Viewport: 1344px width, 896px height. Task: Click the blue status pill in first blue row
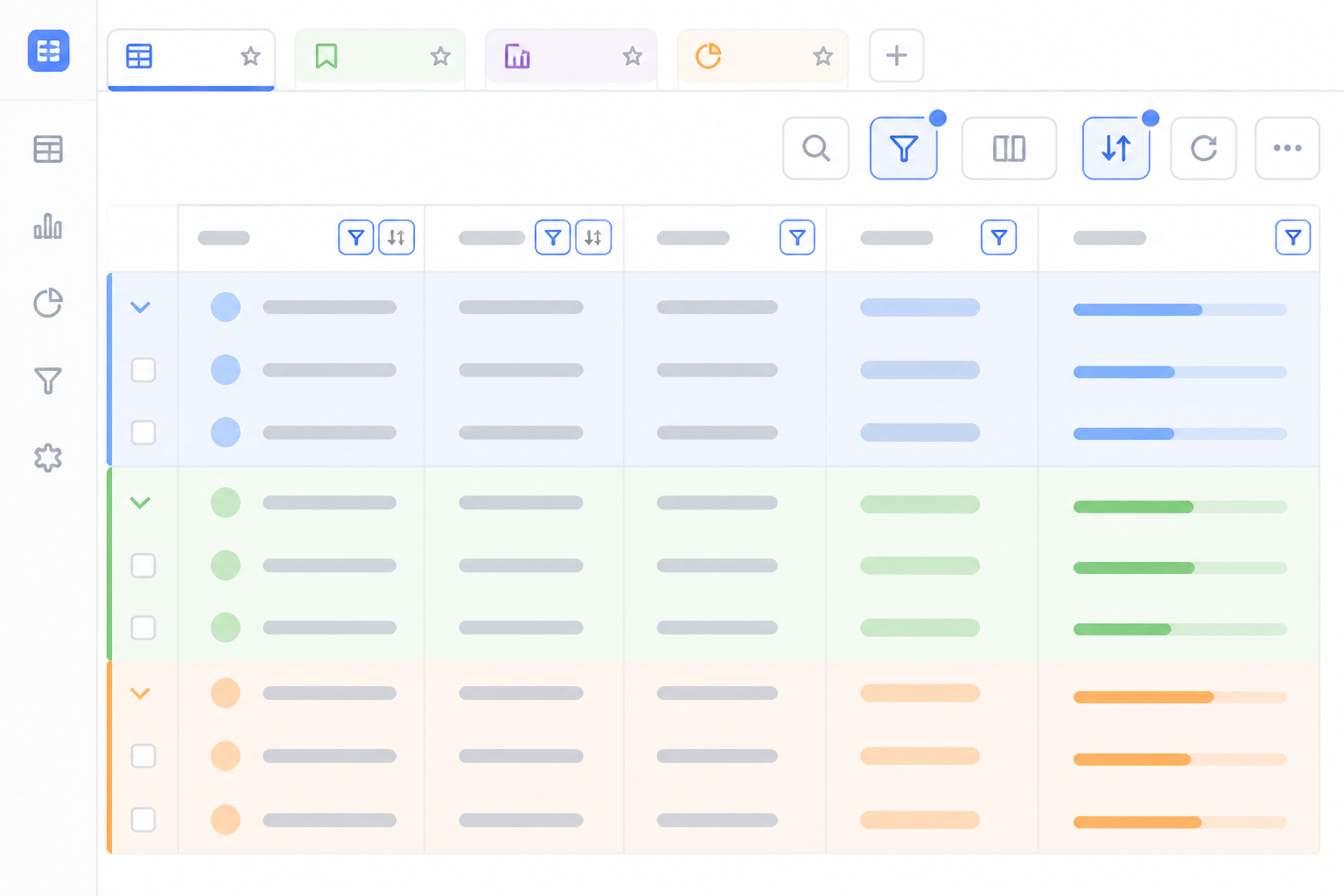pyautogui.click(x=920, y=307)
